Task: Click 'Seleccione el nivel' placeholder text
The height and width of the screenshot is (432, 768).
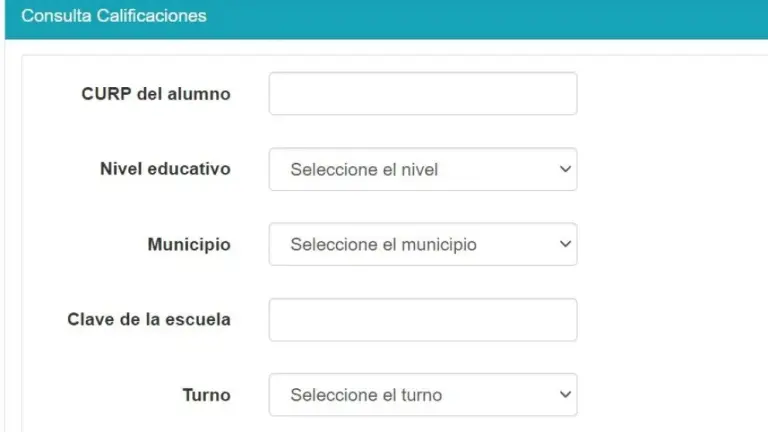Action: coord(364,169)
